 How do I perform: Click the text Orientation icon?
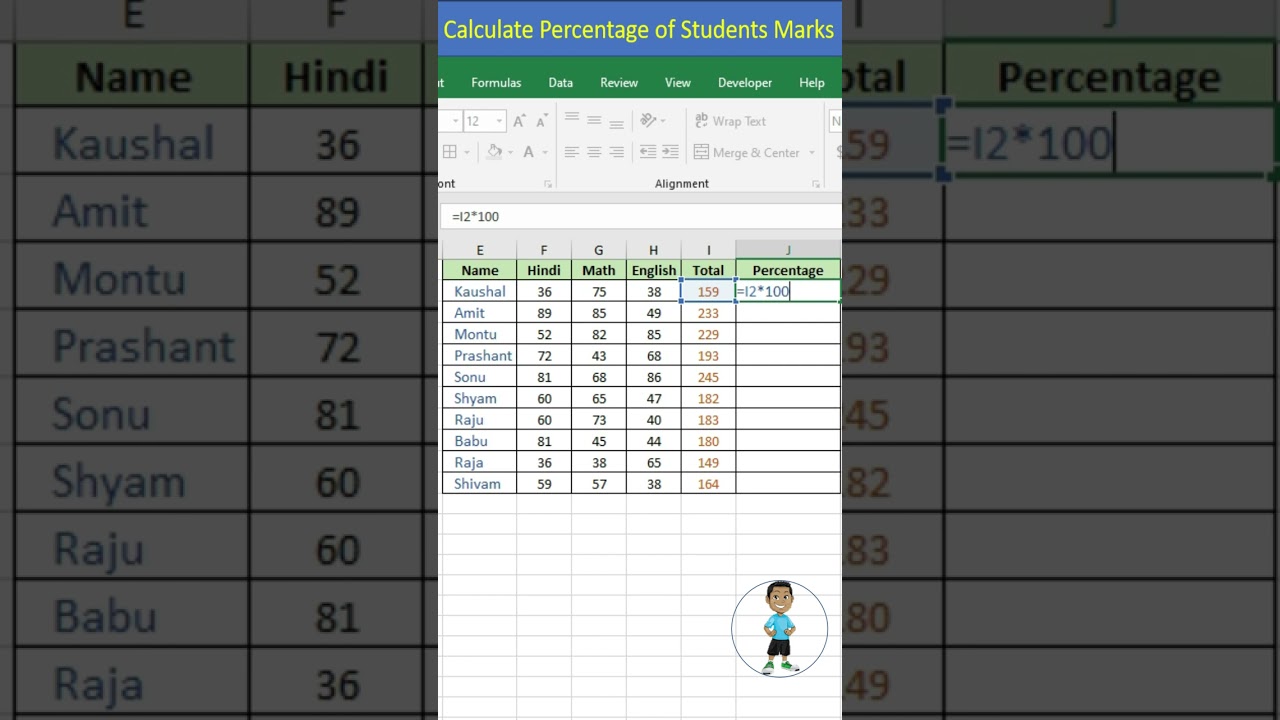pos(648,120)
